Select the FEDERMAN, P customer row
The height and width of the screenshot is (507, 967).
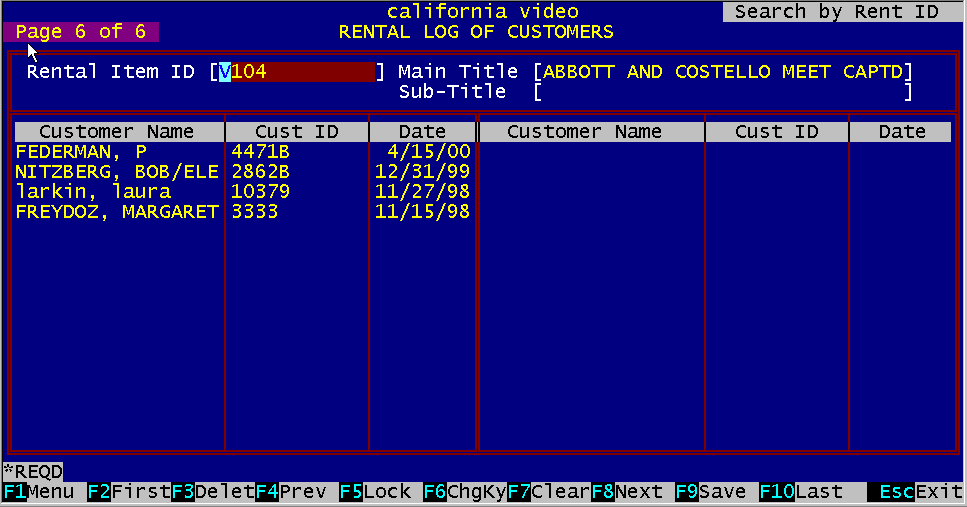tap(82, 152)
